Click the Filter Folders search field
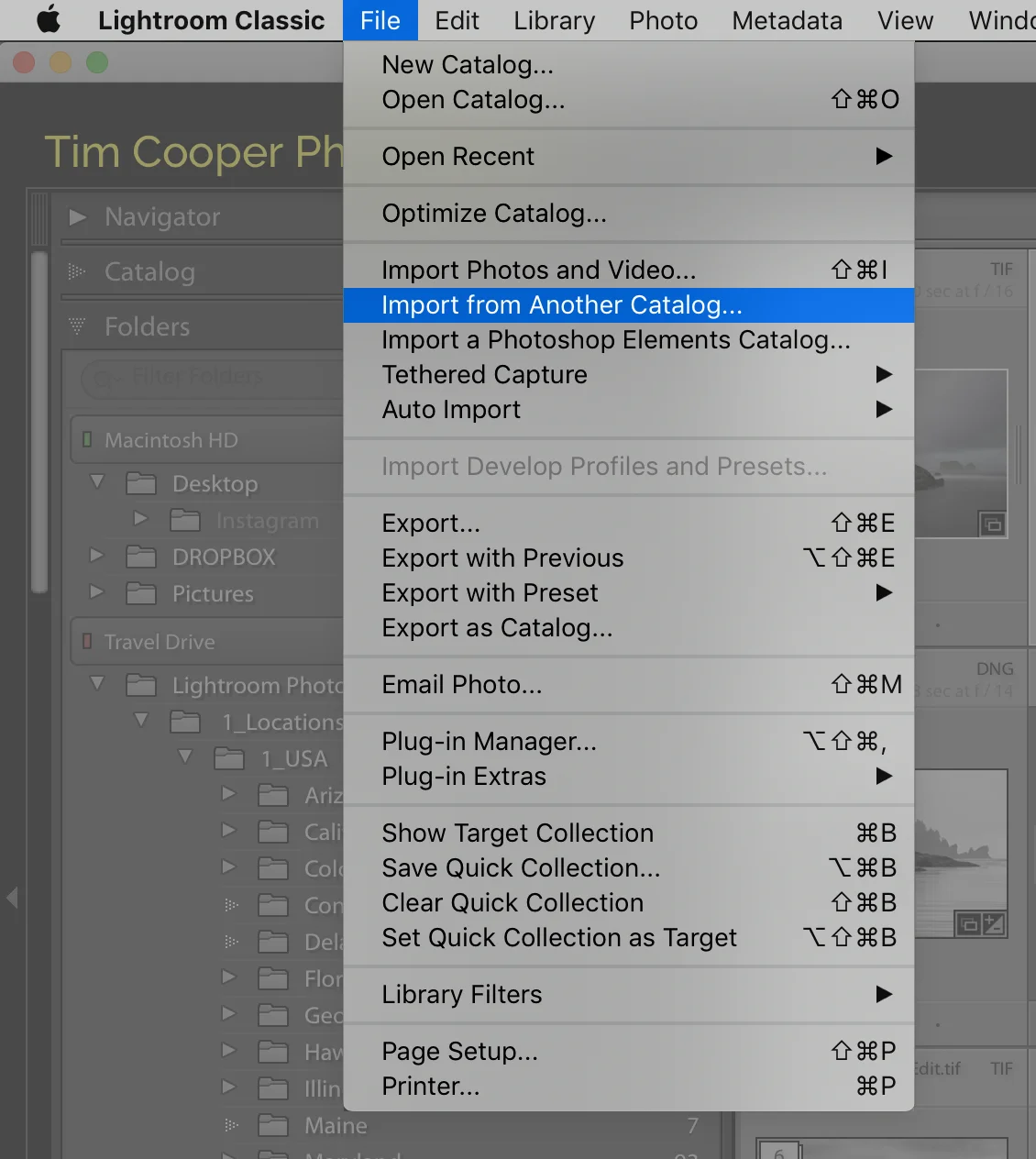The height and width of the screenshot is (1159, 1036). coord(211,378)
